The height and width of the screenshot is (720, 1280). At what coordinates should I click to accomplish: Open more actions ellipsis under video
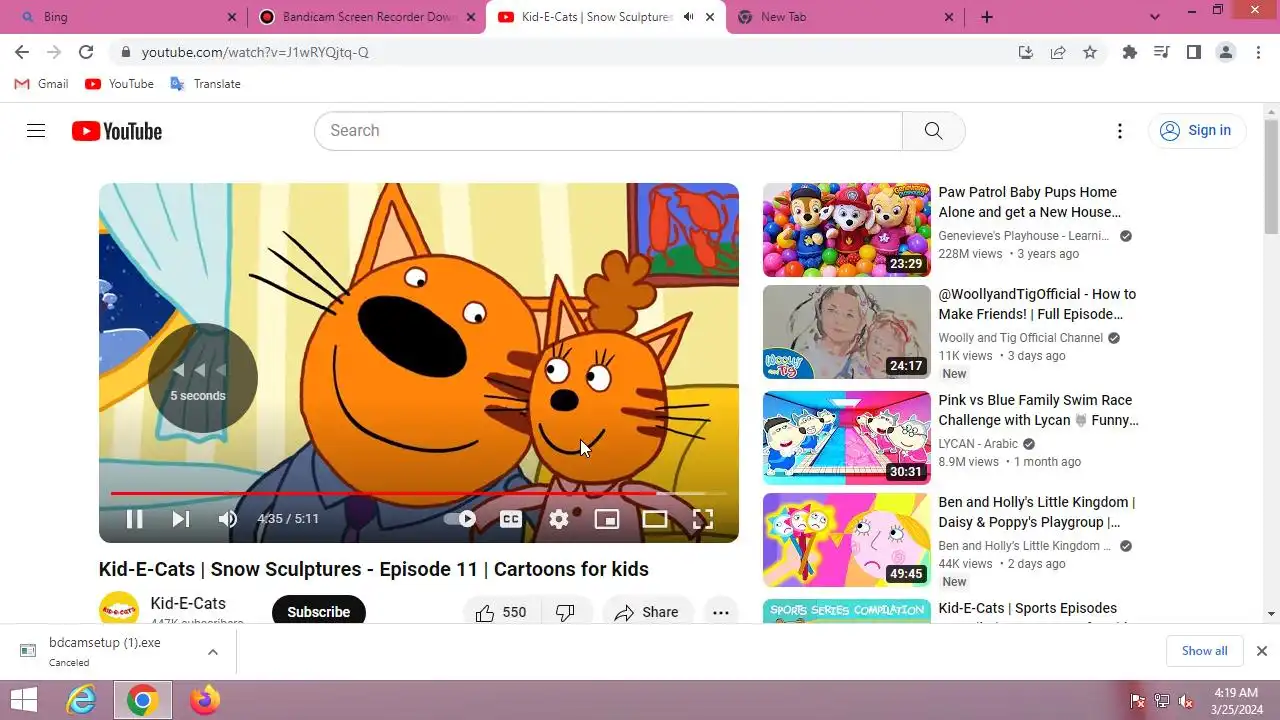[721, 612]
